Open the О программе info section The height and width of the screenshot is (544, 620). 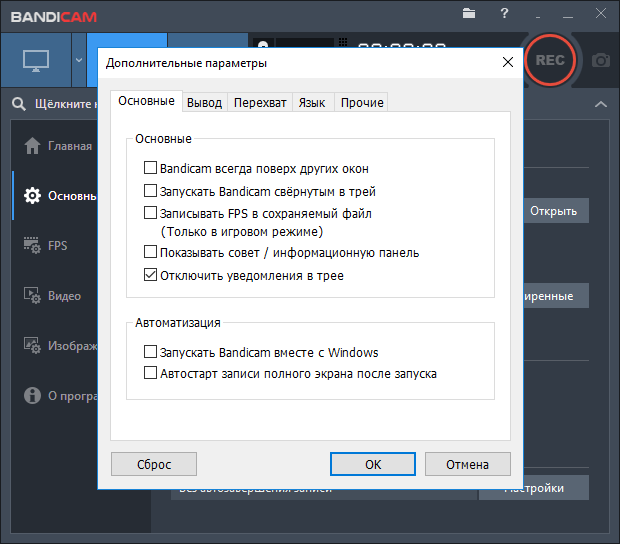pos(60,395)
